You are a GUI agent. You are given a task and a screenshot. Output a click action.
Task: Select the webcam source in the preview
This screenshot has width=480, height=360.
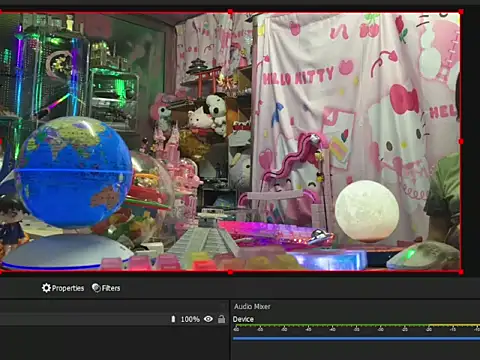pos(230,142)
